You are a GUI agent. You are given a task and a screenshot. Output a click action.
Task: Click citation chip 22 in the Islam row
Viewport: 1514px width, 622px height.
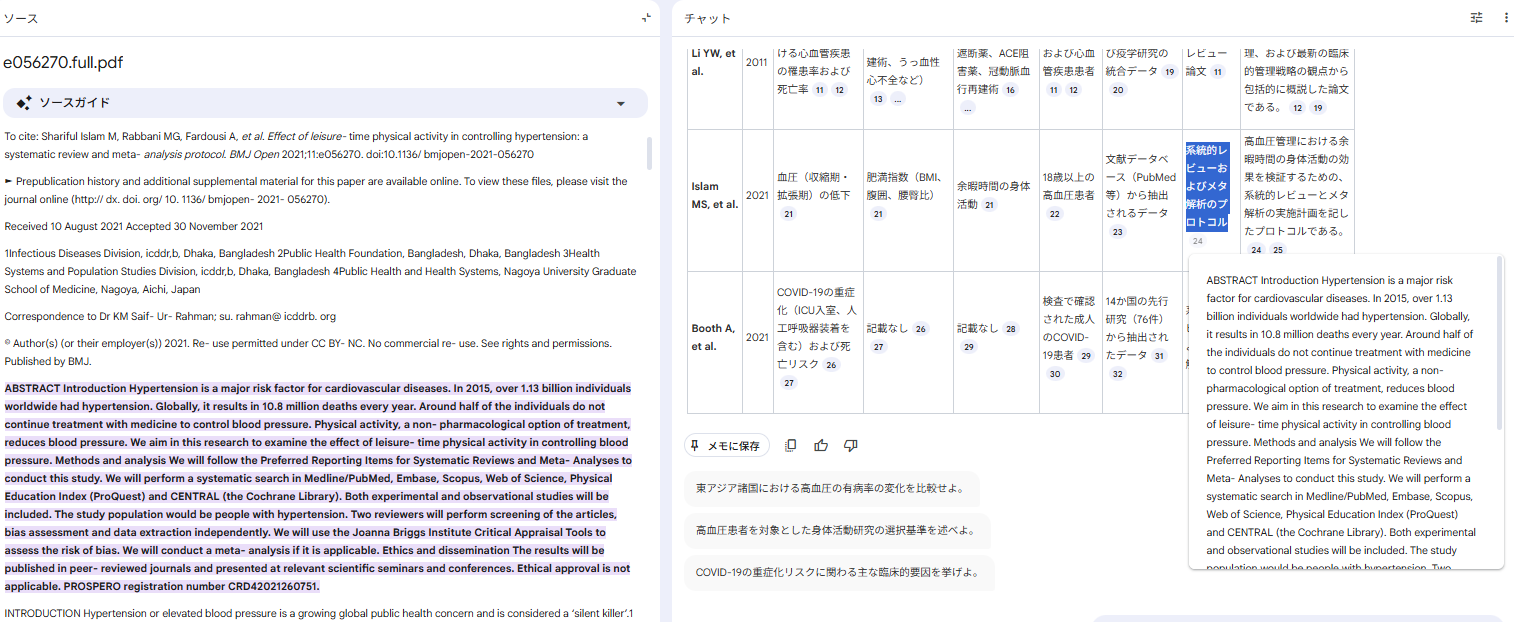coord(1054,214)
